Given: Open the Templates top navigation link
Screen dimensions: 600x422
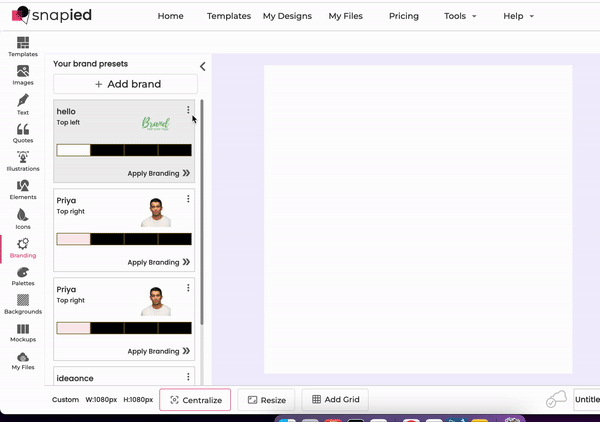Looking at the screenshot, I should [x=229, y=16].
